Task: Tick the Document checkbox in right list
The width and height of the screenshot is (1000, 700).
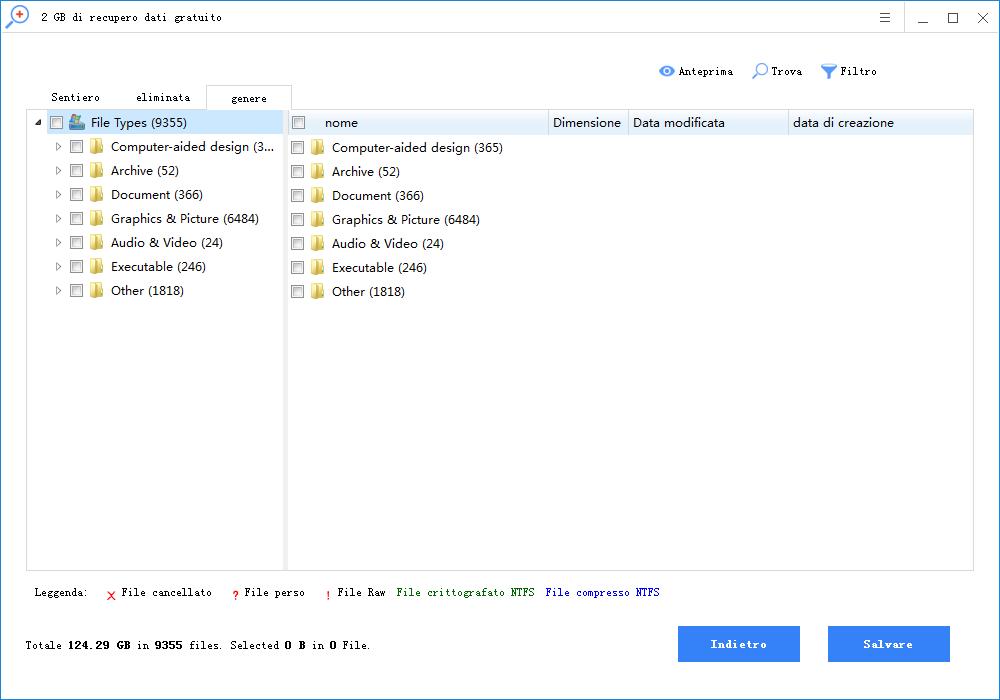Action: coord(297,195)
